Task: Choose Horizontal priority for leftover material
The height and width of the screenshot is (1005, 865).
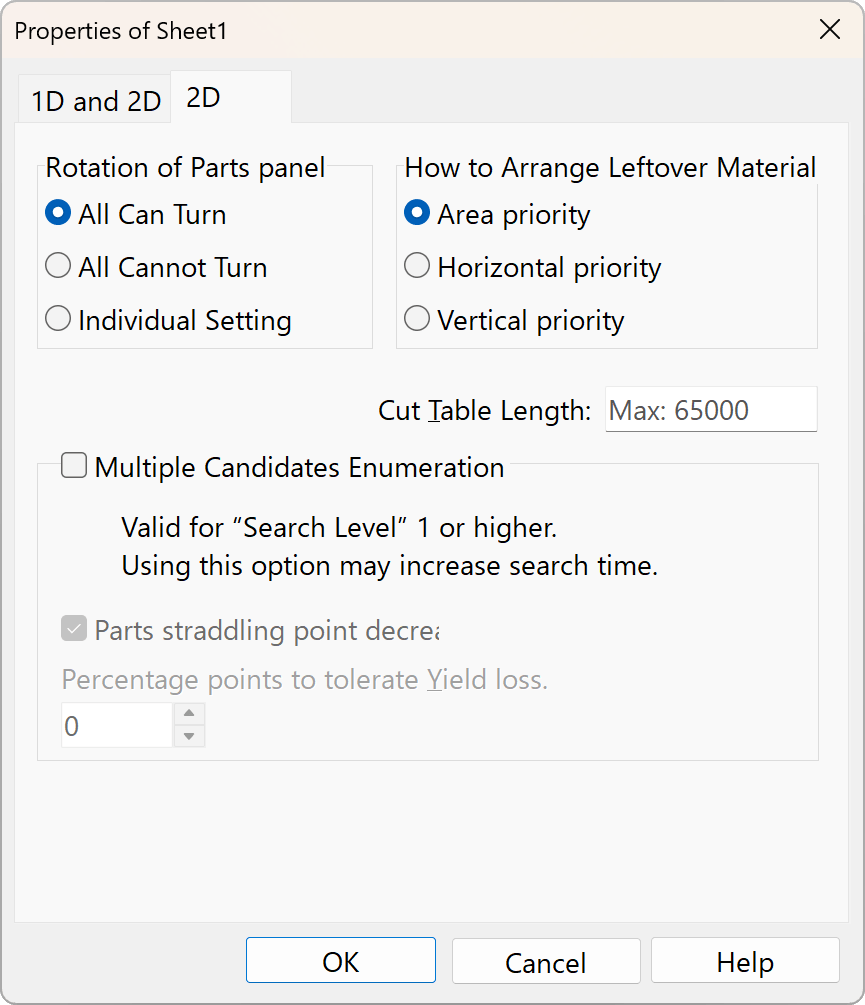Action: [416, 267]
